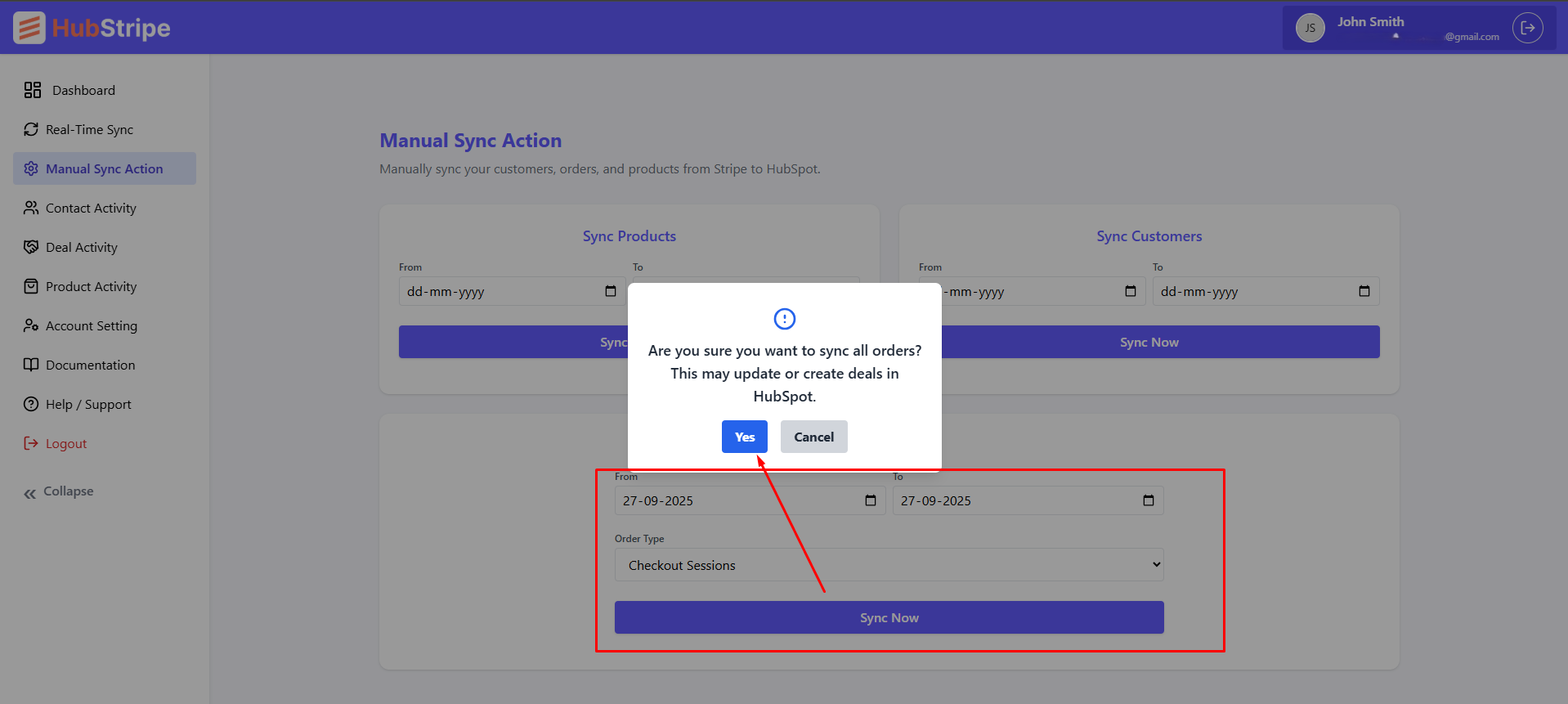Viewport: 1568px width, 704px height.
Task: Click Cancel in the confirmation dialog
Action: pyautogui.click(x=814, y=437)
